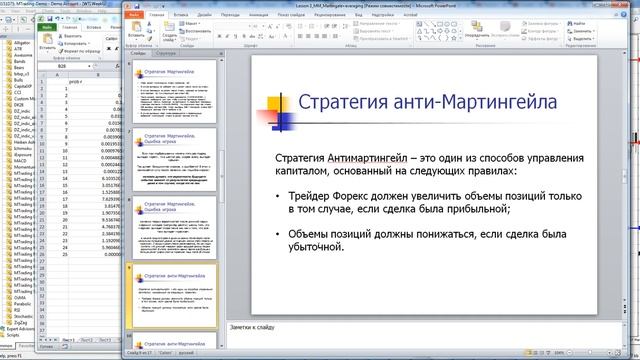The width and height of the screenshot is (640, 360).
Task: Open Excel Copy (Копировать) dropdown arrow
Action: point(89,44)
